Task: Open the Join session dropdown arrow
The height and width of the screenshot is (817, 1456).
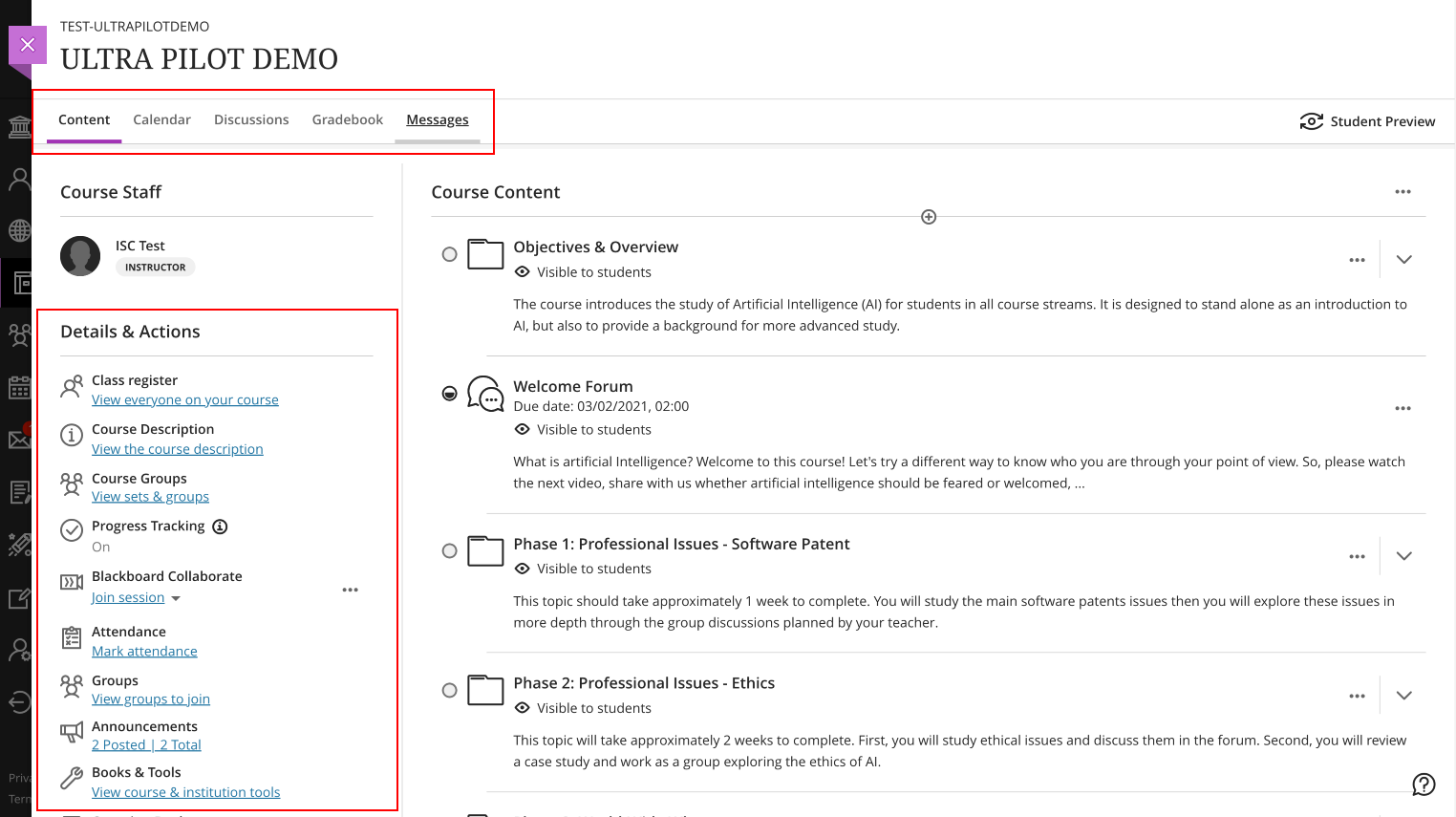Action: (x=176, y=599)
